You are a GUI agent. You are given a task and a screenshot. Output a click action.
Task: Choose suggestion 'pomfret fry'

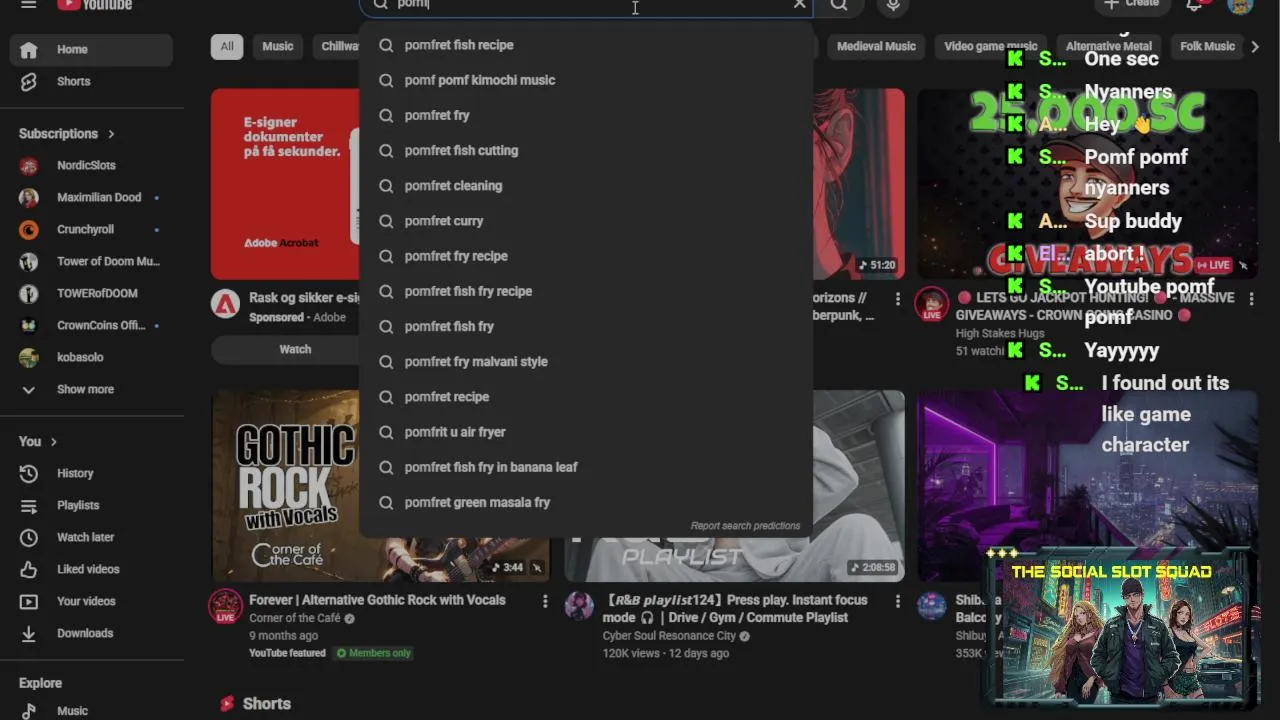pos(586,115)
